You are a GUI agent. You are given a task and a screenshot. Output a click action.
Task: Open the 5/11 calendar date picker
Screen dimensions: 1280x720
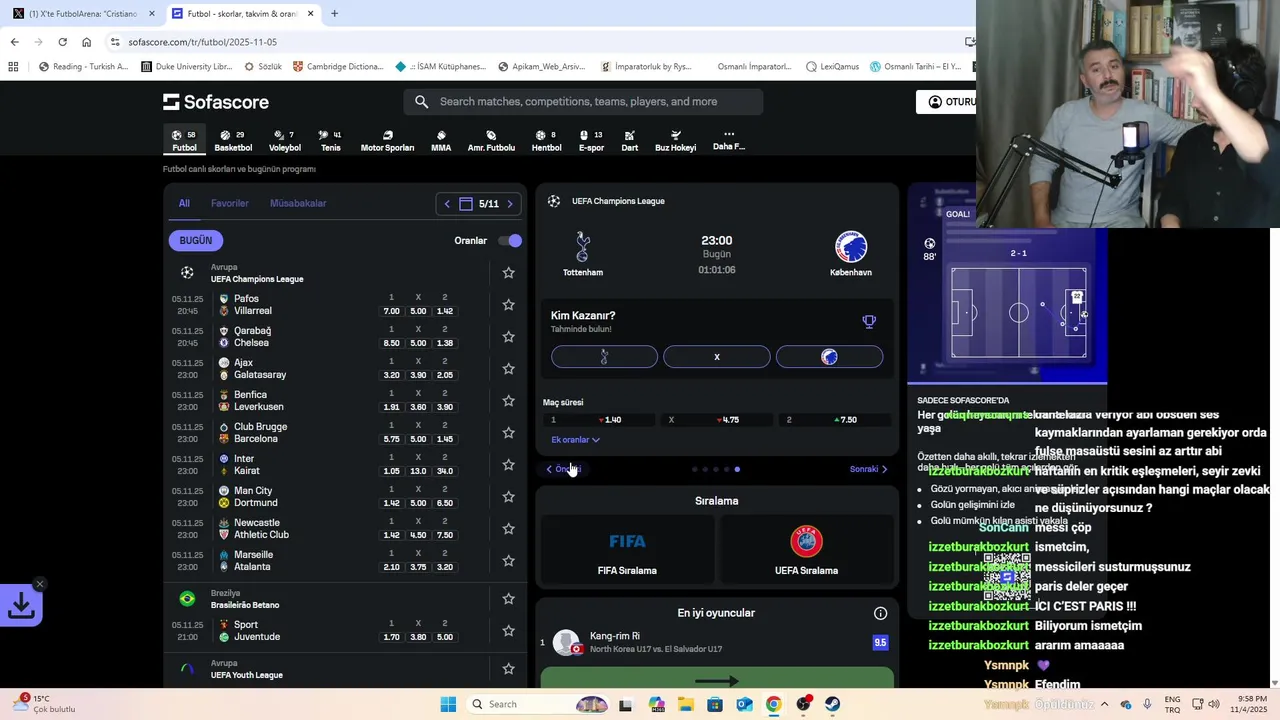point(479,204)
